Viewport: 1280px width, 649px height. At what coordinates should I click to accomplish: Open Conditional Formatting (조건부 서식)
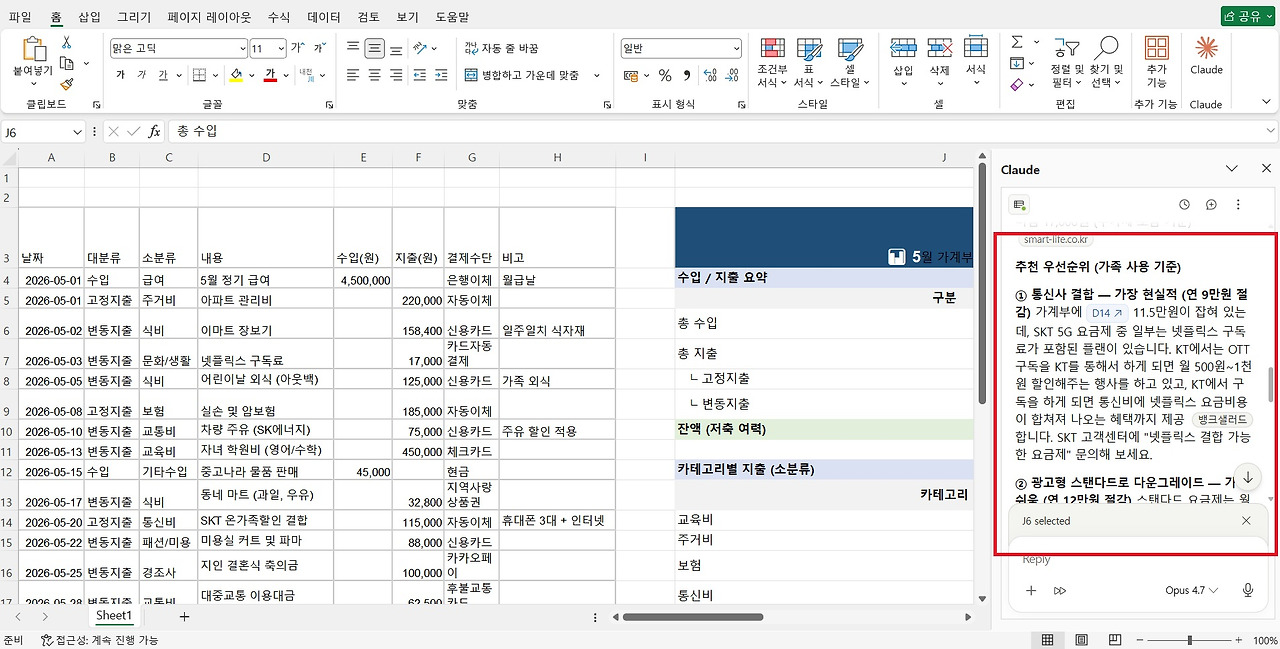(772, 63)
